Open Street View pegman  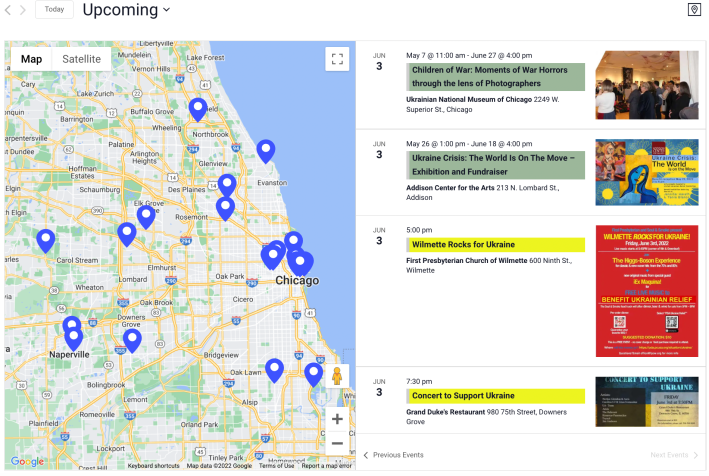(337, 376)
